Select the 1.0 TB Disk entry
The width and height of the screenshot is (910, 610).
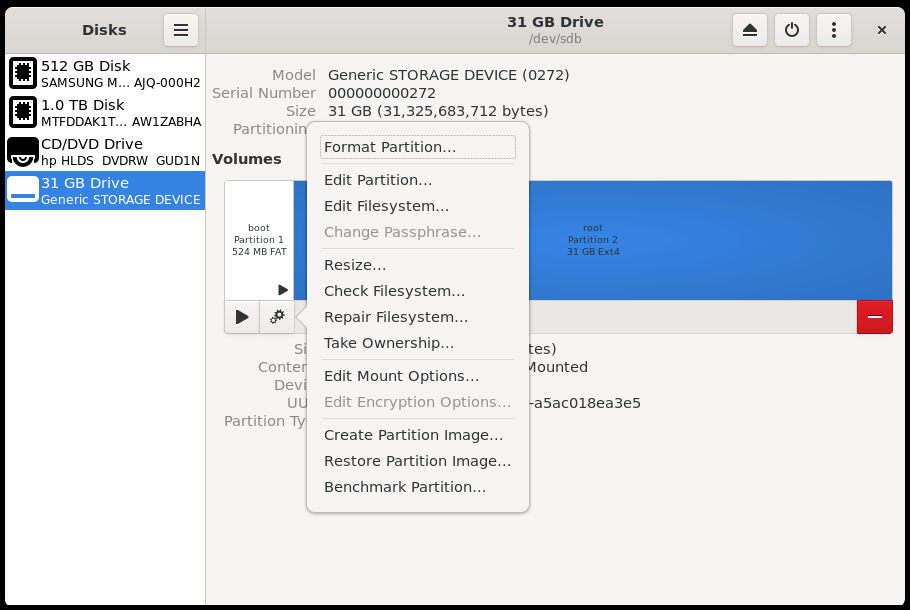105,113
